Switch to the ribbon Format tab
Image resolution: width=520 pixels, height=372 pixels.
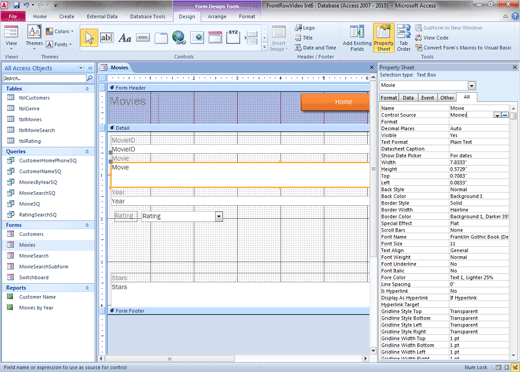point(247,16)
